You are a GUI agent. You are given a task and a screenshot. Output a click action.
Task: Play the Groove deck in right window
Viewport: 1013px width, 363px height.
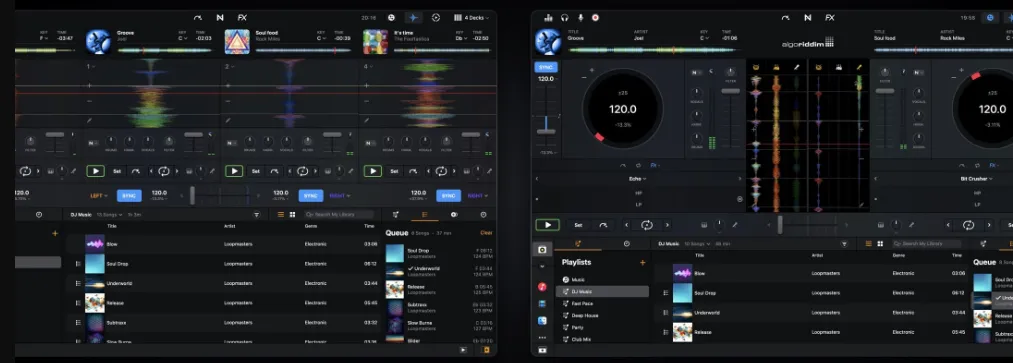point(547,225)
